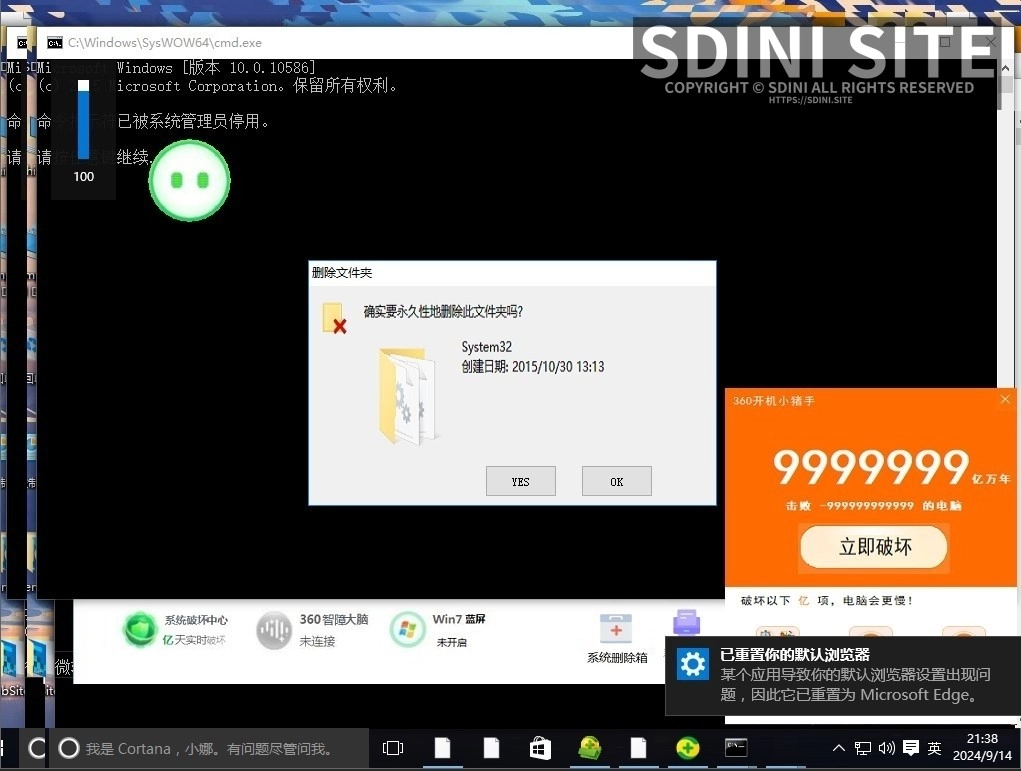The height and width of the screenshot is (771, 1021).
Task: Open Action Center tray icon
Action: (911, 748)
